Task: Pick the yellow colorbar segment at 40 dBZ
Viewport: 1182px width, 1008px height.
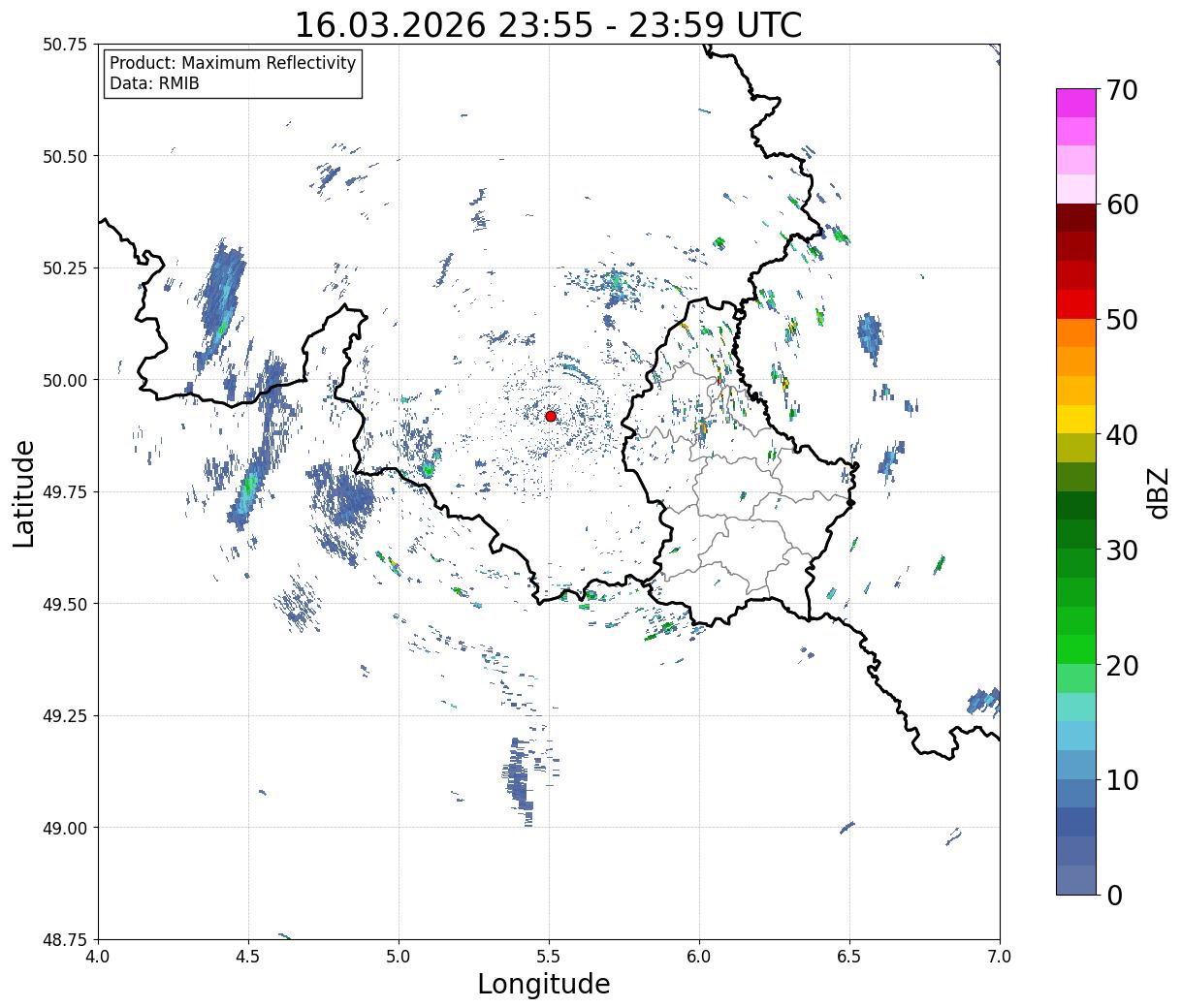Action: (1075, 419)
